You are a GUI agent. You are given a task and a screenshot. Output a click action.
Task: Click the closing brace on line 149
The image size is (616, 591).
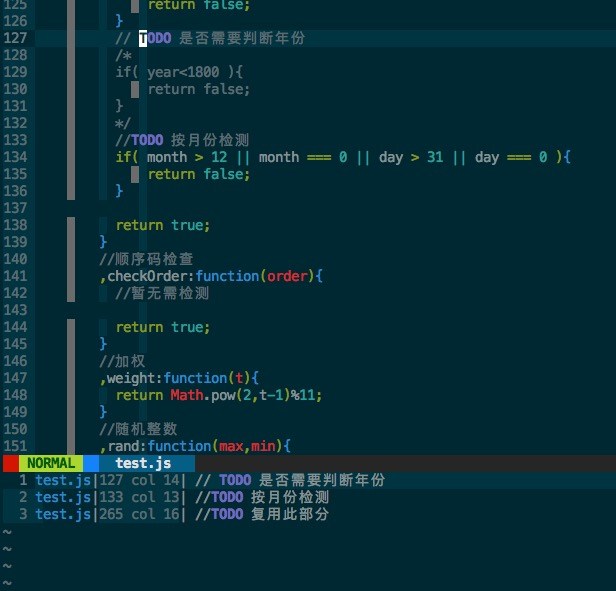pos(103,412)
